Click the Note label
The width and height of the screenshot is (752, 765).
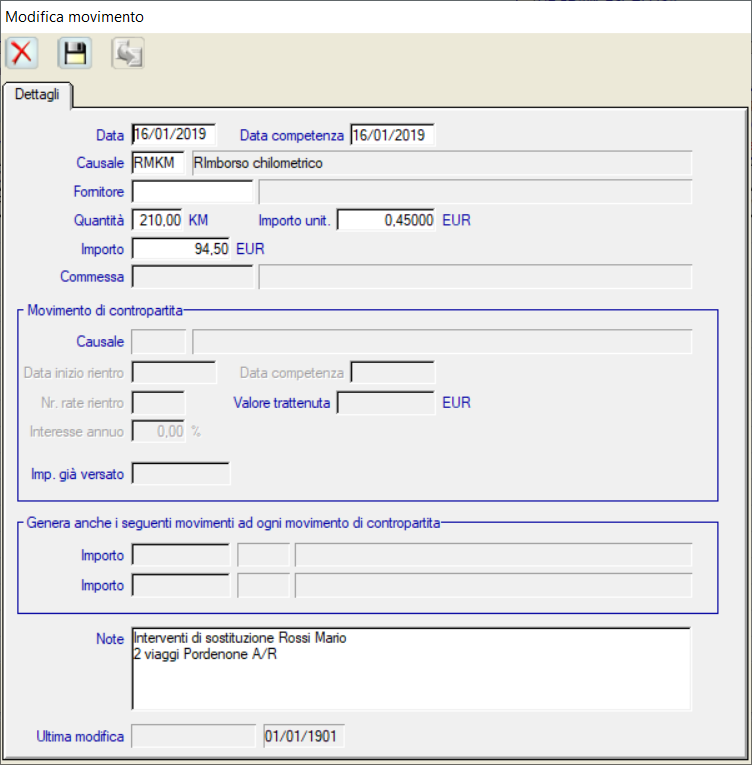click(x=110, y=639)
